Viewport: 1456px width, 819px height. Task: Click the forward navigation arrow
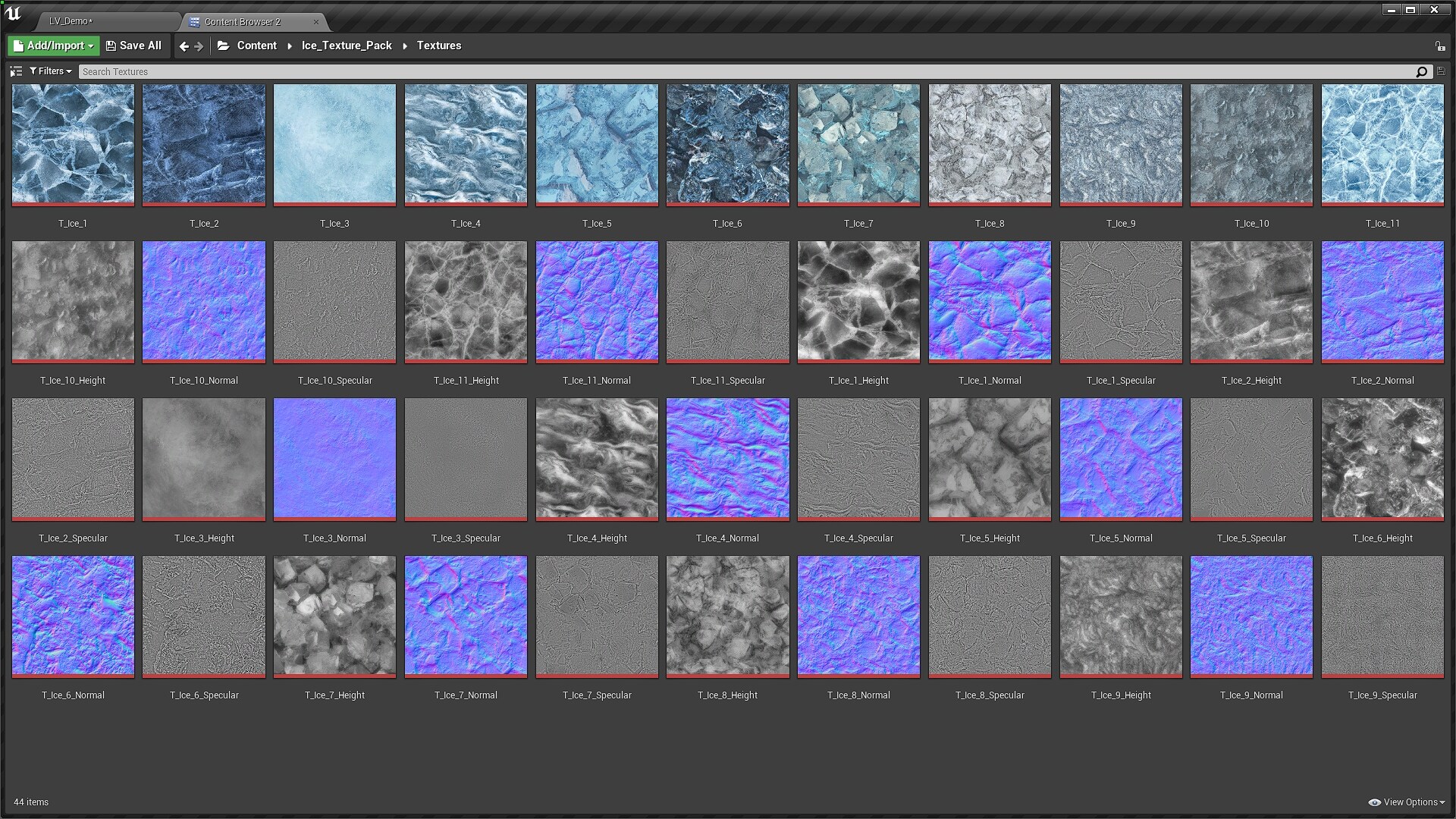pos(200,45)
